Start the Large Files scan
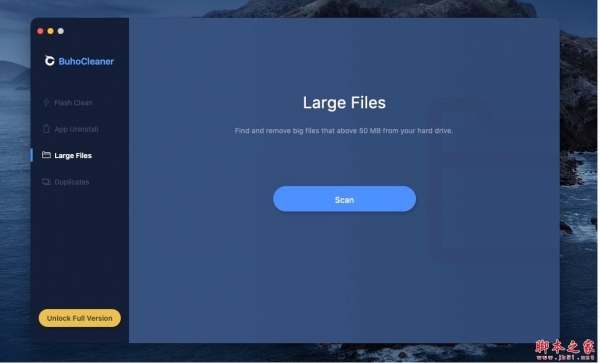Screen dimensions: 600x363 click(x=344, y=199)
